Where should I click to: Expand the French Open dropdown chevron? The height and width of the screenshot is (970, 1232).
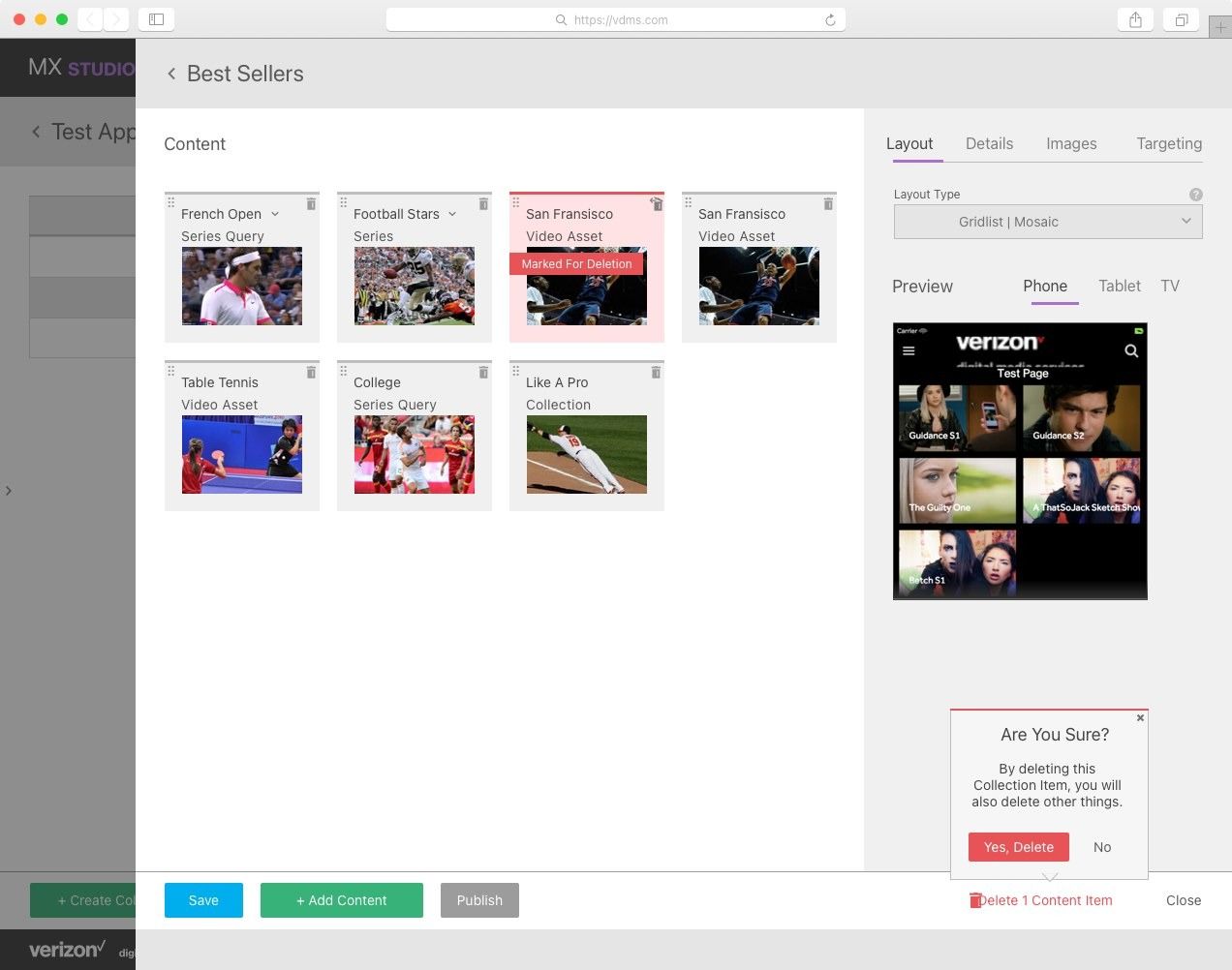[275, 214]
